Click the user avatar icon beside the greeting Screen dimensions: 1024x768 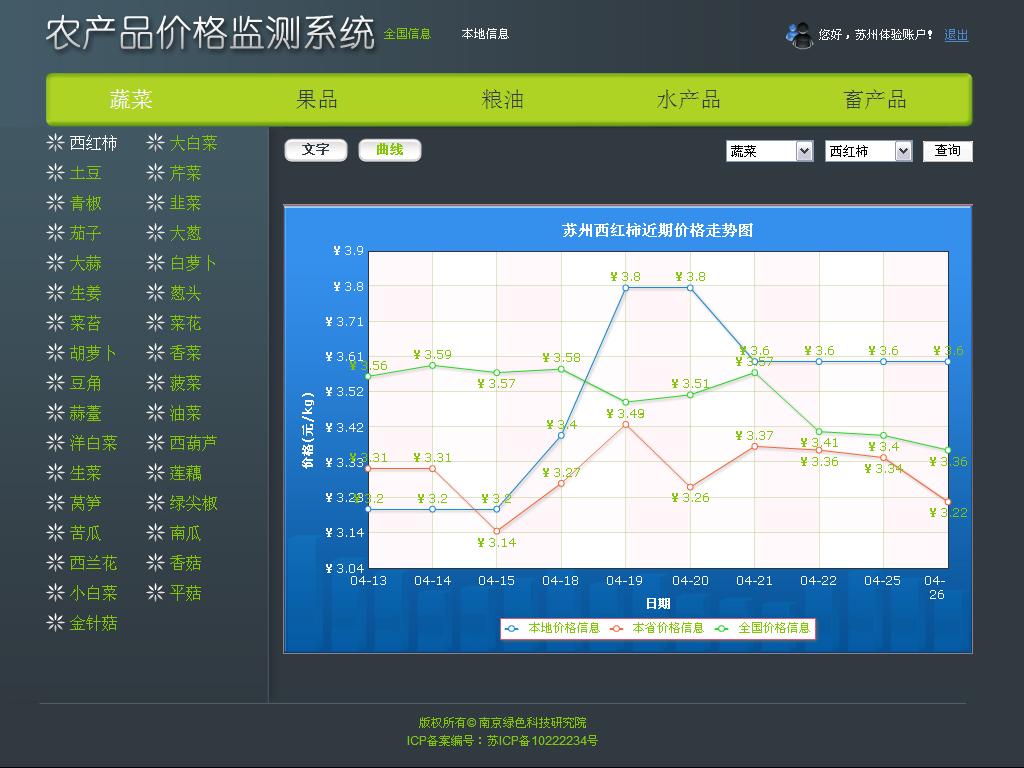point(799,35)
